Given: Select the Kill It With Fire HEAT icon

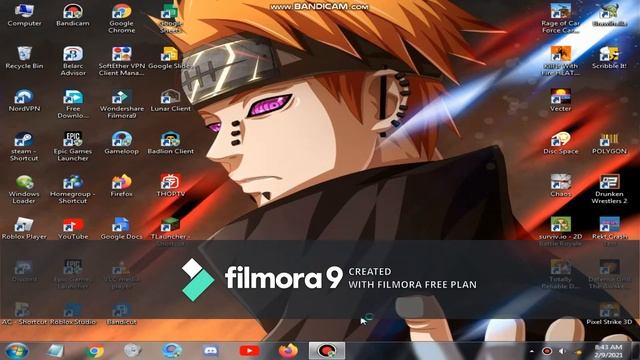Looking at the screenshot, I should pyautogui.click(x=560, y=61).
